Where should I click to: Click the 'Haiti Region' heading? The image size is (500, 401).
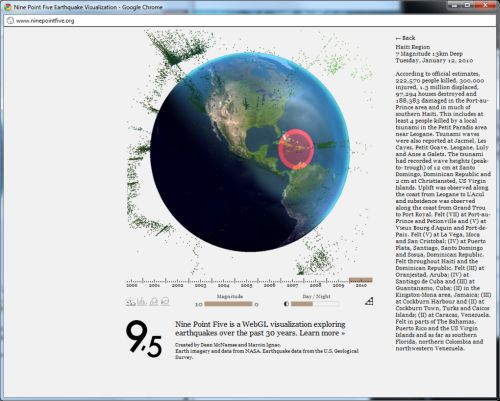(413, 47)
